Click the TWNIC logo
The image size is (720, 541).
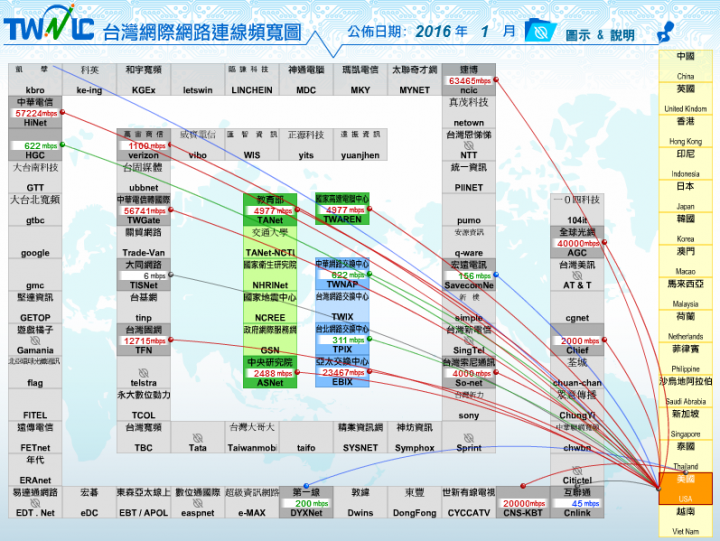coord(49,23)
